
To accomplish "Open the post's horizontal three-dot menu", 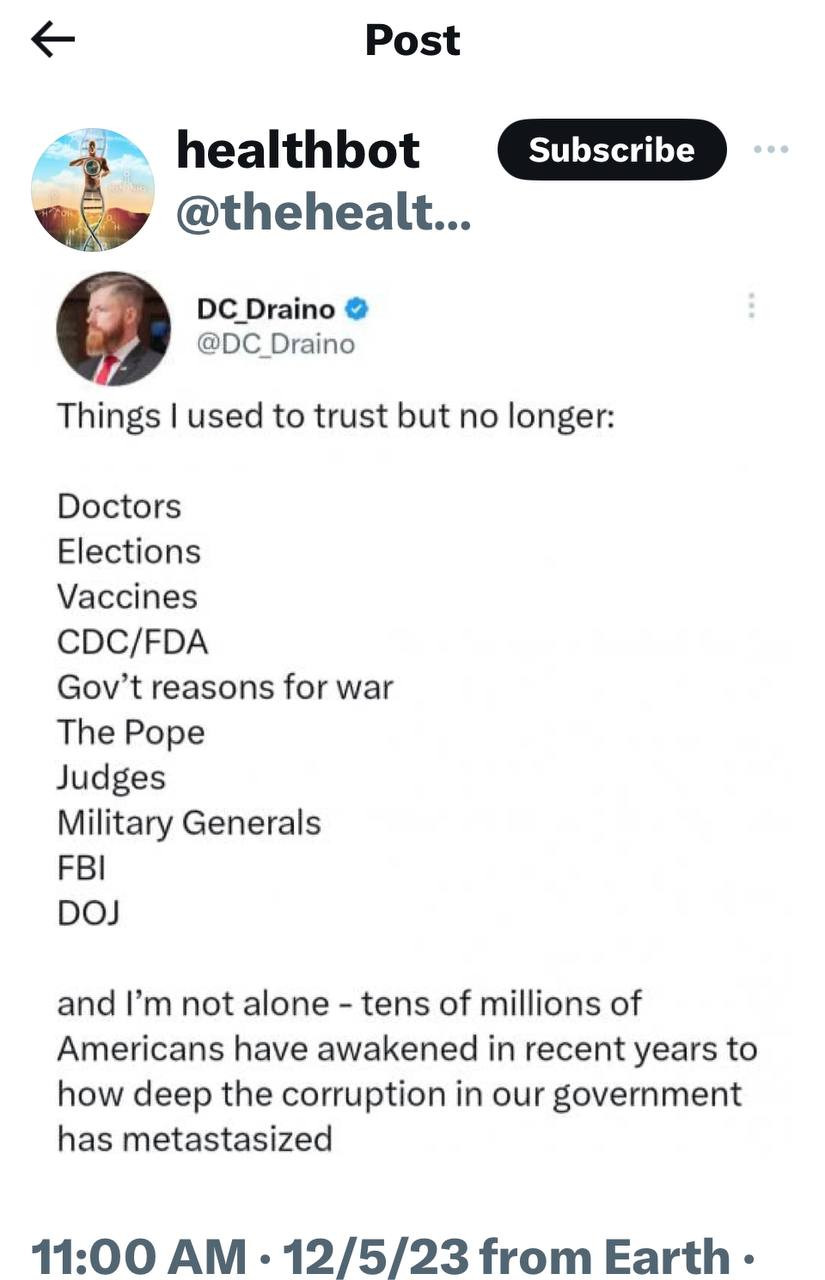I will tap(770, 150).
